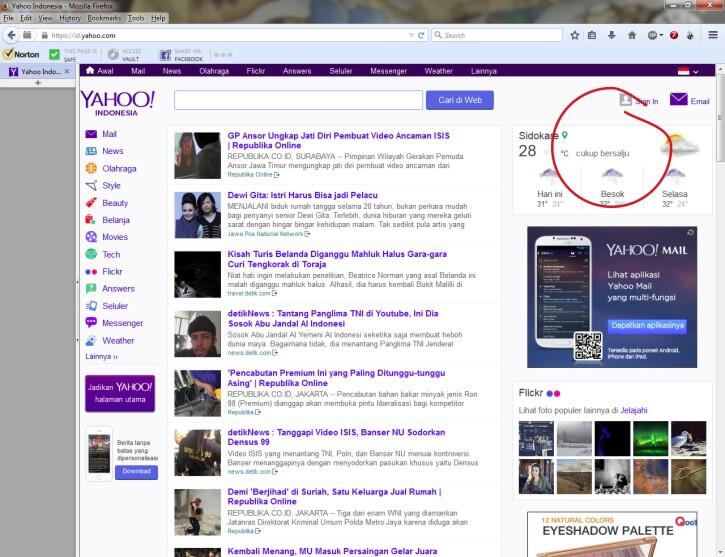Click the Firefox back arrow button

pos(12,35)
